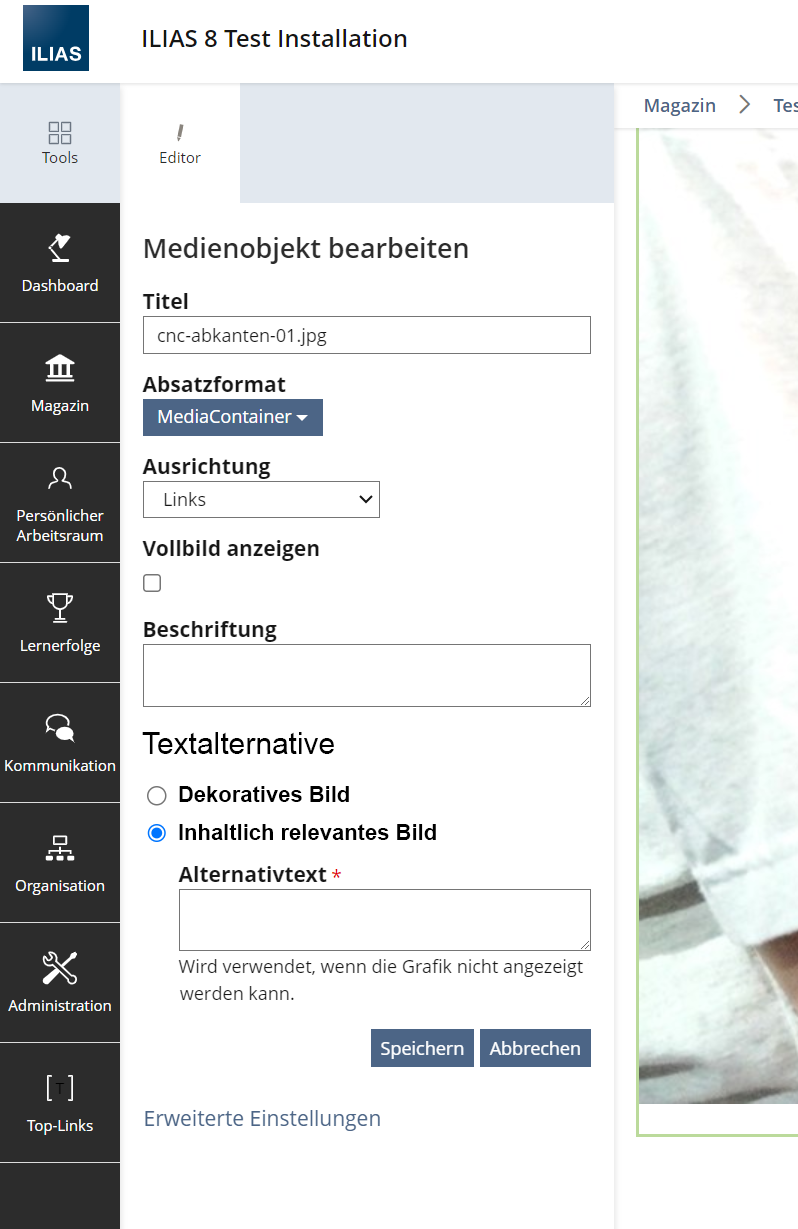This screenshot has width=798, height=1229.
Task: Open the Ausrichtung select box
Action: coord(261,499)
